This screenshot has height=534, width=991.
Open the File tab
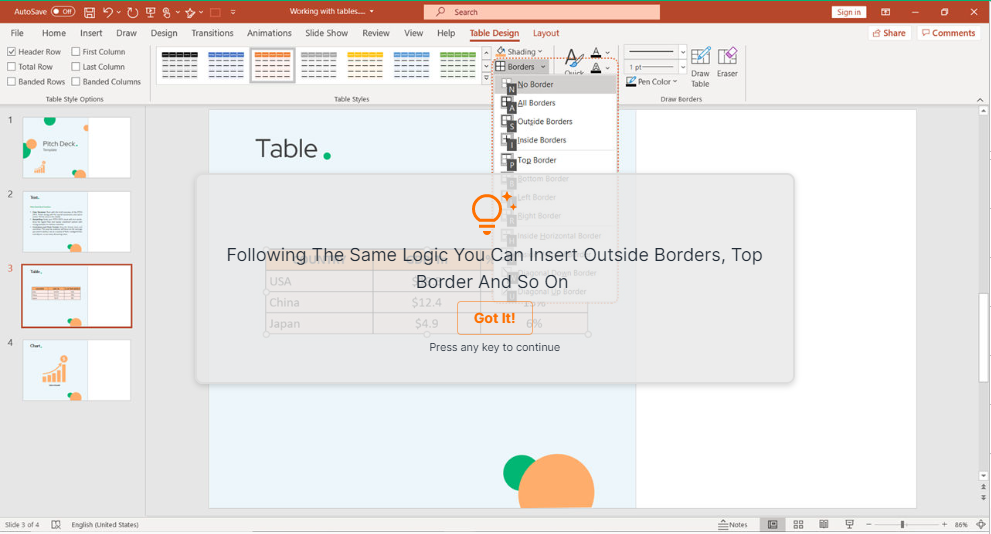click(x=17, y=33)
